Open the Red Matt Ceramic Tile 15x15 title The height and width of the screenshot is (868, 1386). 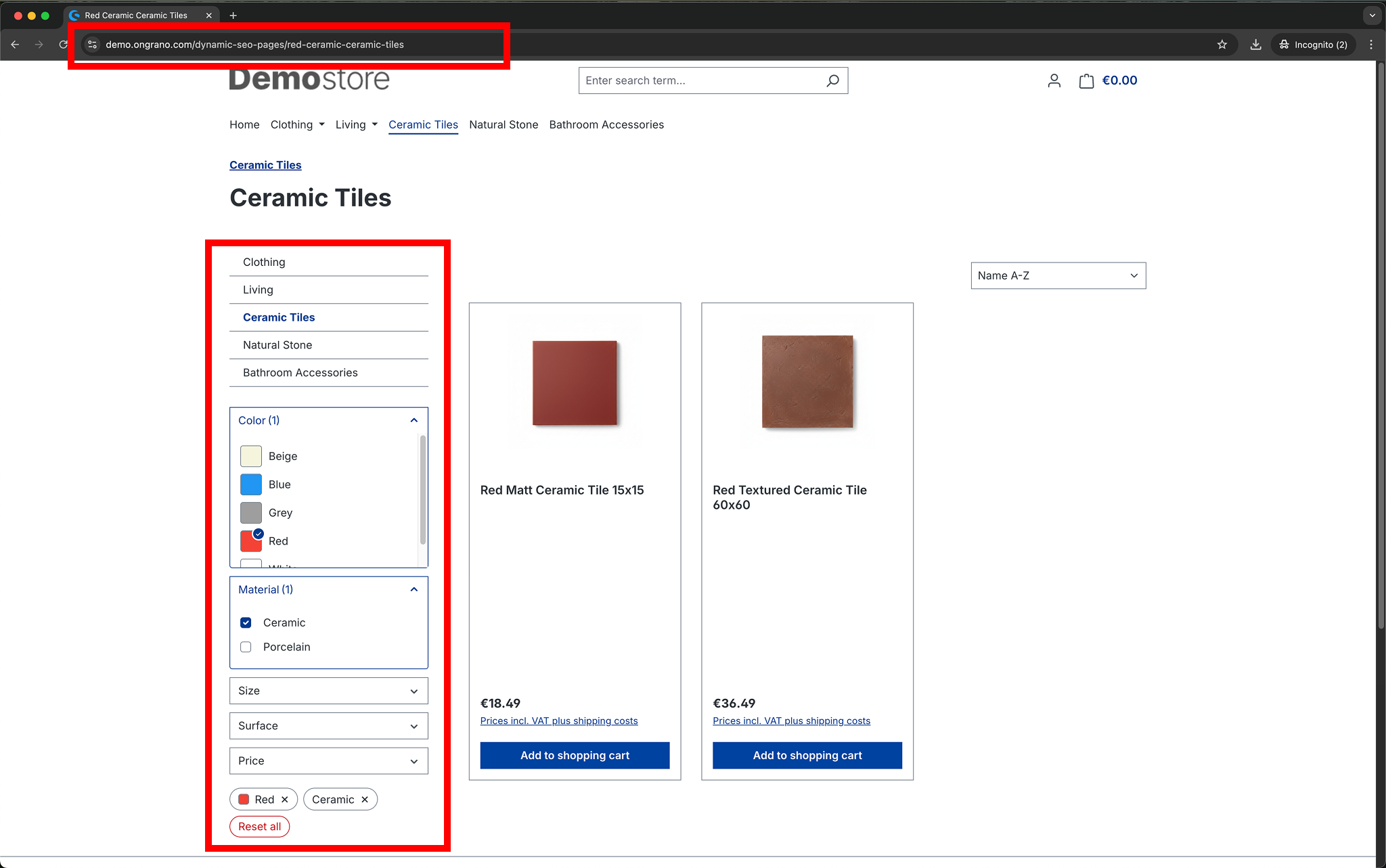click(562, 490)
